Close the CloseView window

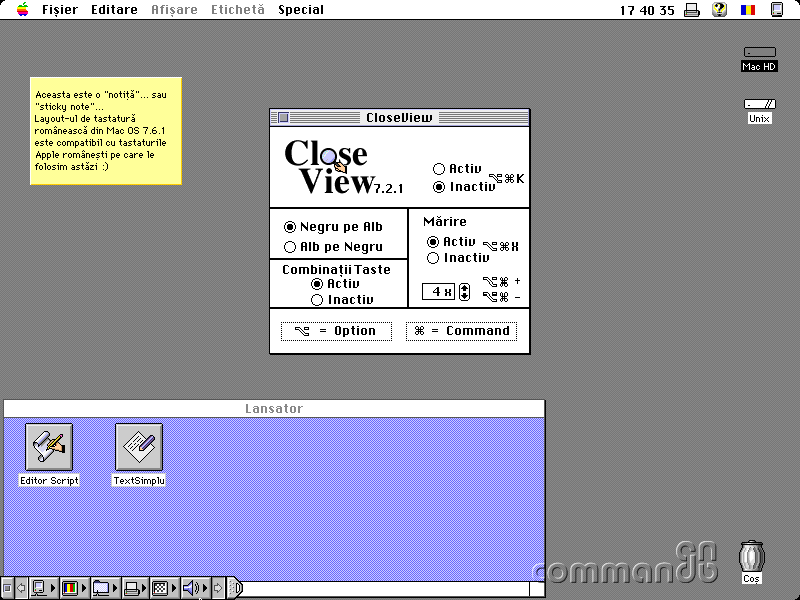pyautogui.click(x=283, y=118)
